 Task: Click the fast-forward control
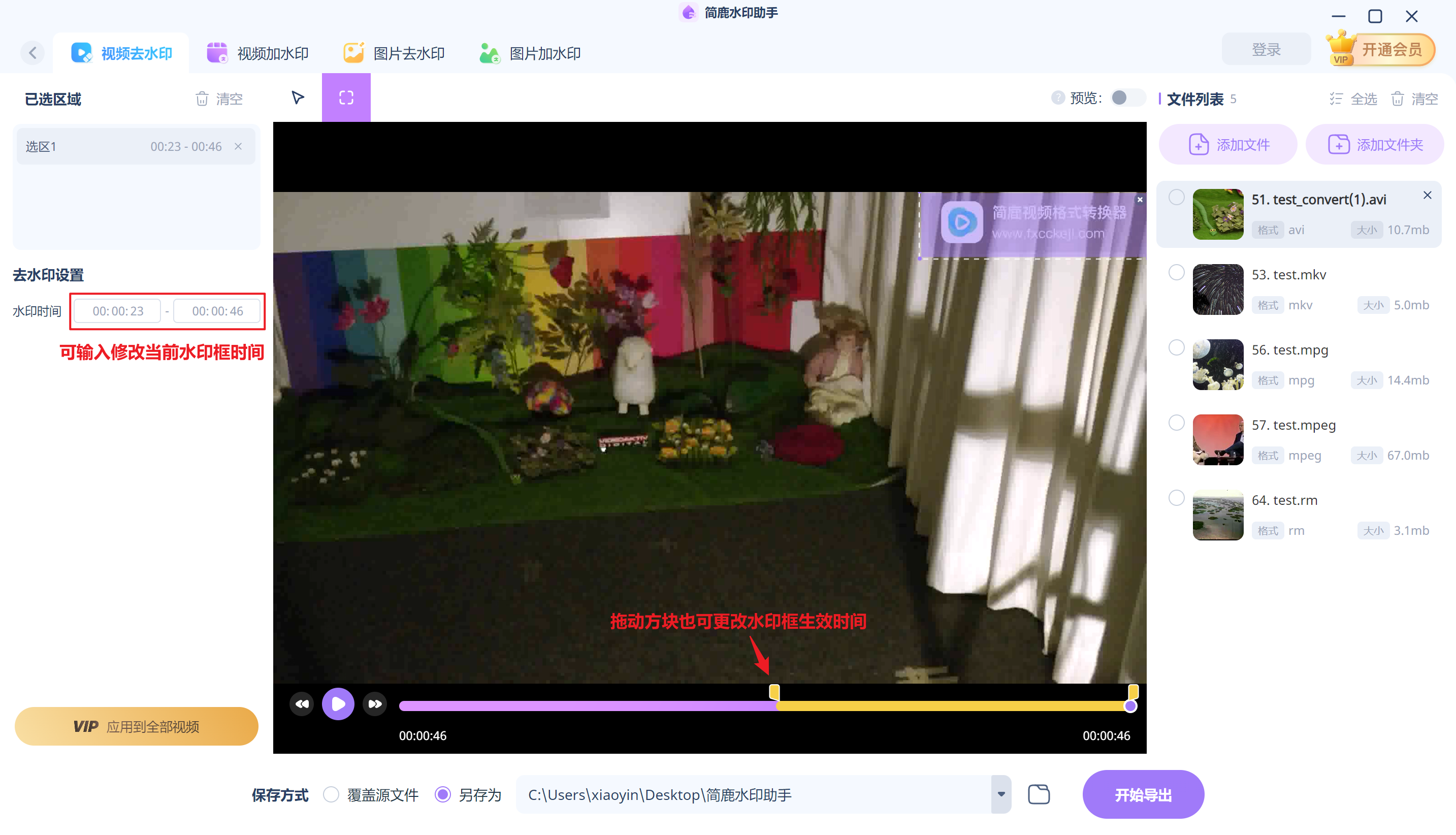coord(375,703)
